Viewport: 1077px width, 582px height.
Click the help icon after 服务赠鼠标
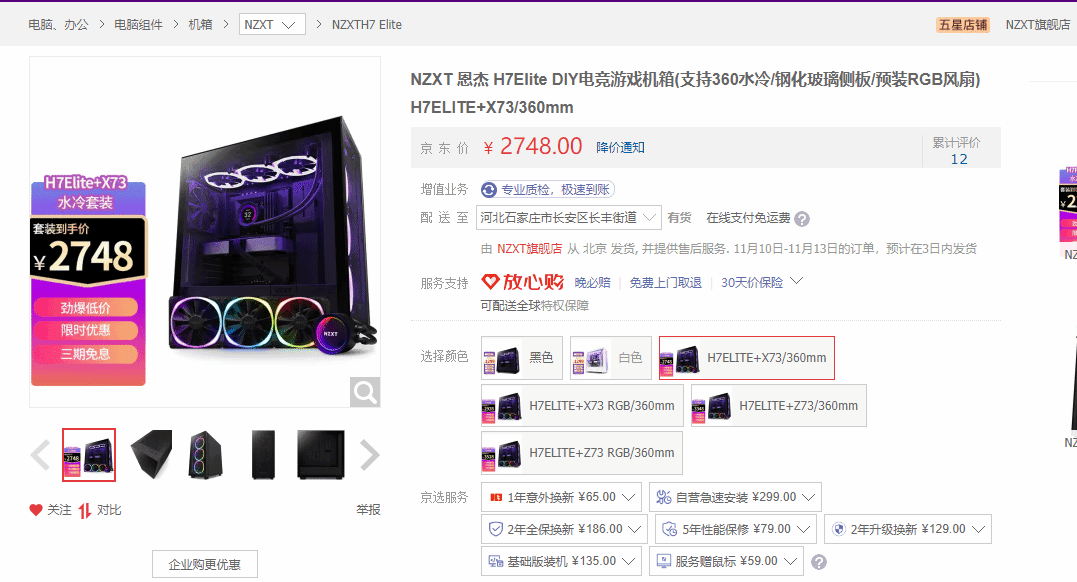point(819,562)
